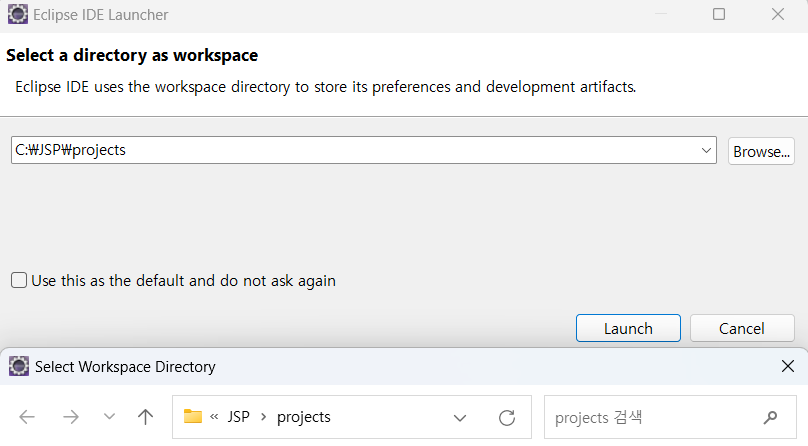Click the search magnifier icon

(770, 417)
